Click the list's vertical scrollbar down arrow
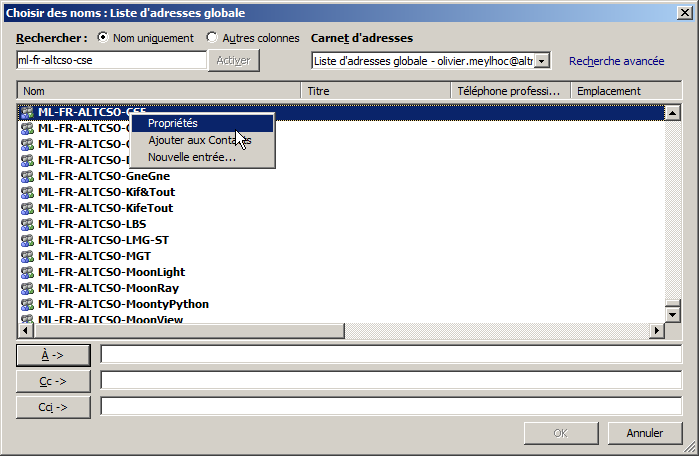The image size is (699, 456). coord(674,315)
